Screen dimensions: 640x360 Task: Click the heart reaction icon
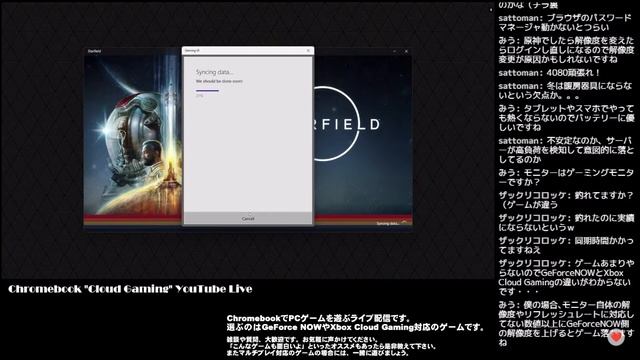[x=616, y=338]
